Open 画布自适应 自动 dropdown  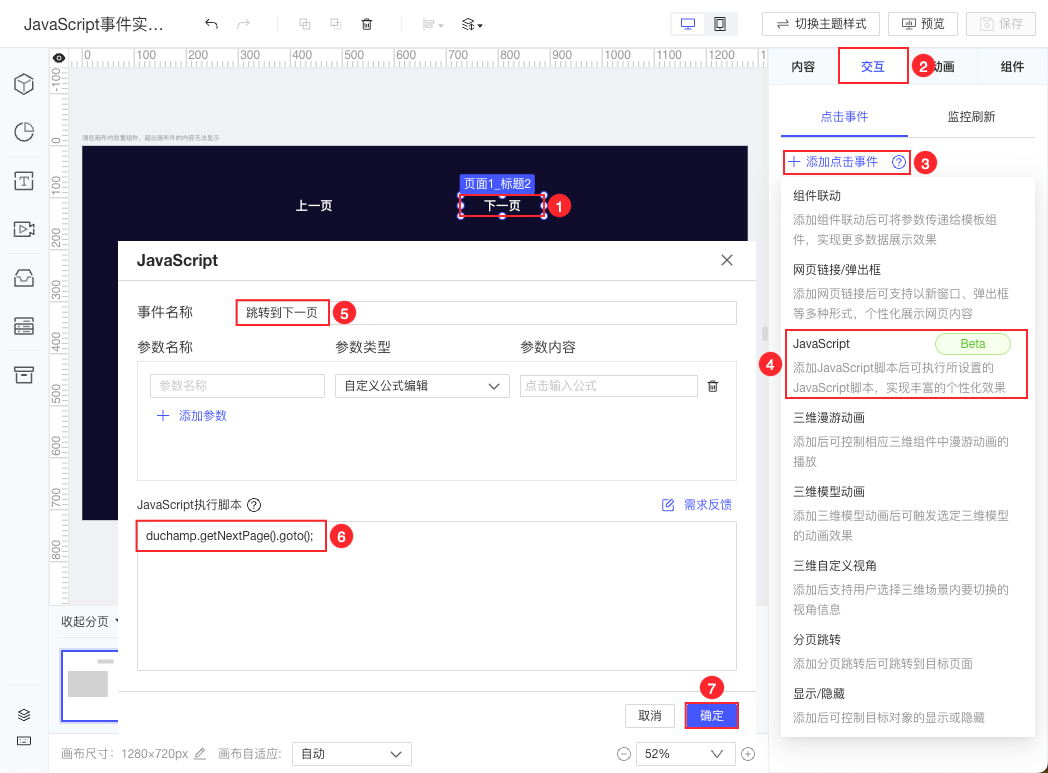[352, 754]
